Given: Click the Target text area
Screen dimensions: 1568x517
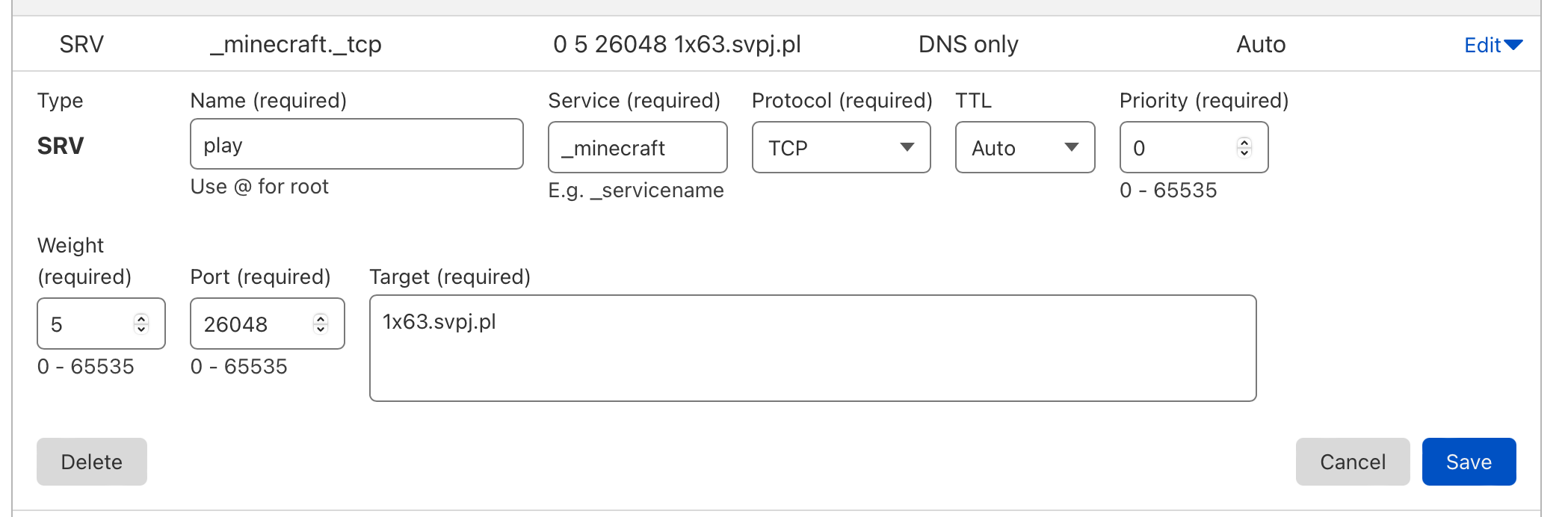Looking at the screenshot, I should (x=812, y=348).
